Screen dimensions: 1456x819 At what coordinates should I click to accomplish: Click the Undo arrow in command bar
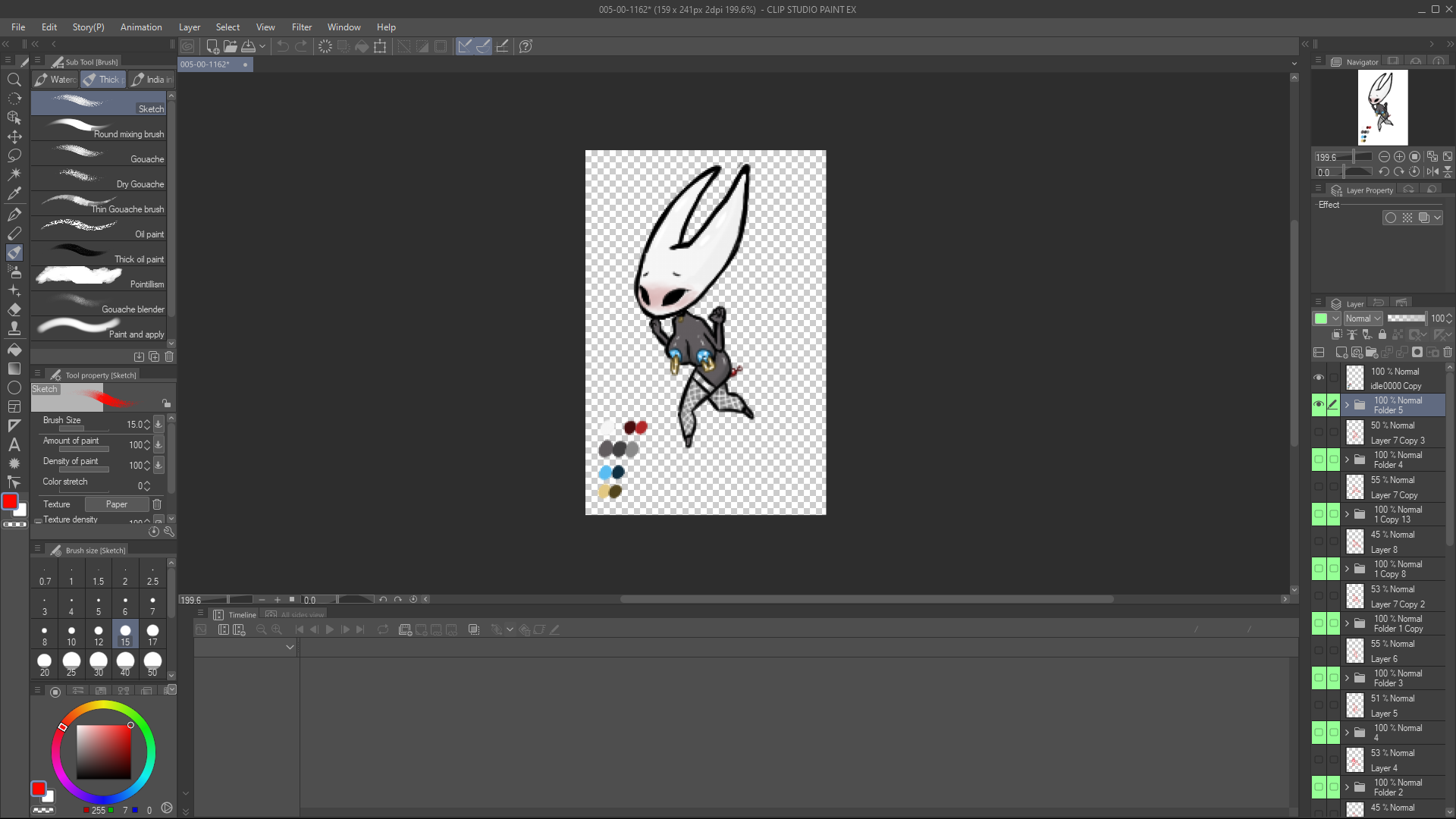tap(282, 46)
